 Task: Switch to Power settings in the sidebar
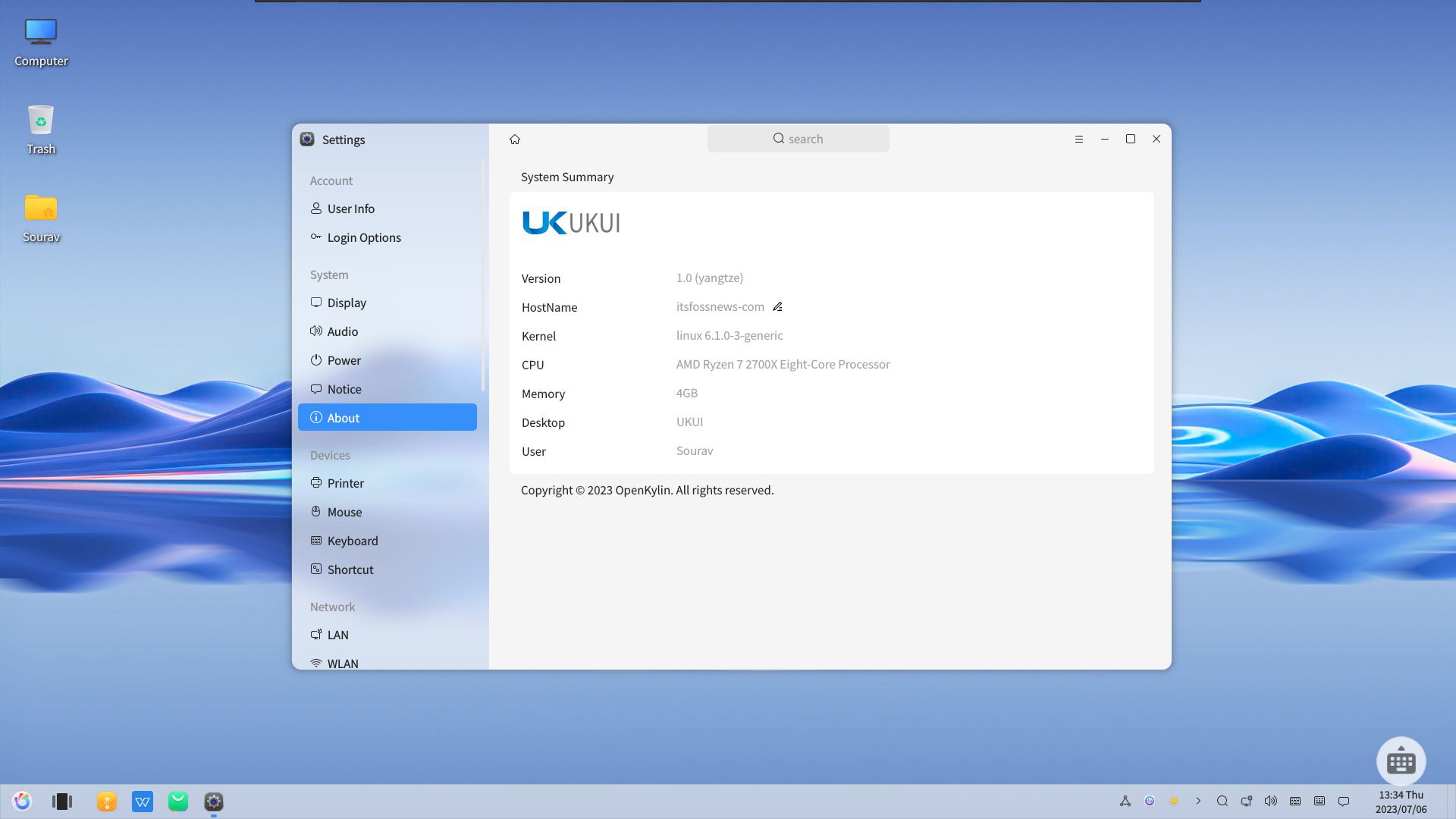point(344,360)
